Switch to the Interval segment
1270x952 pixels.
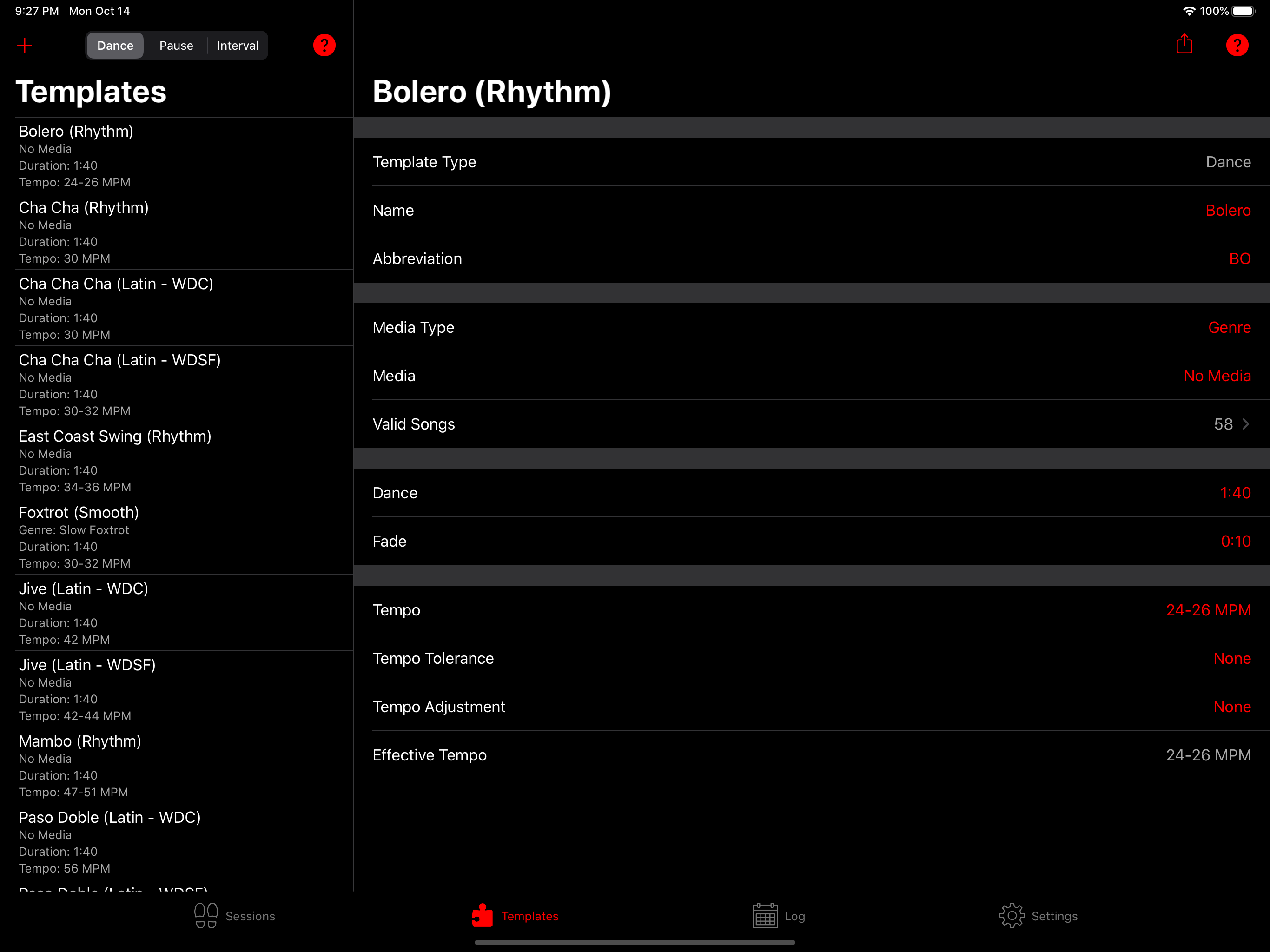(x=238, y=46)
